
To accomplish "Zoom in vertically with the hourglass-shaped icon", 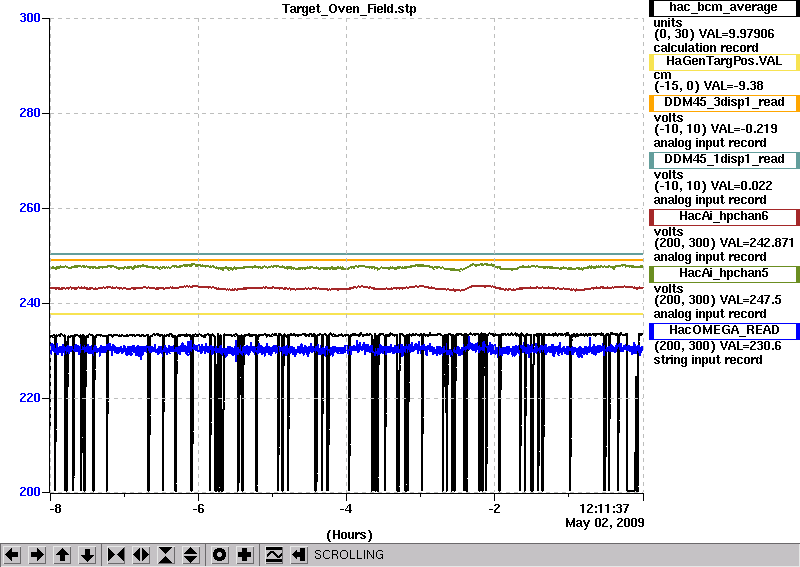I will [x=166, y=555].
